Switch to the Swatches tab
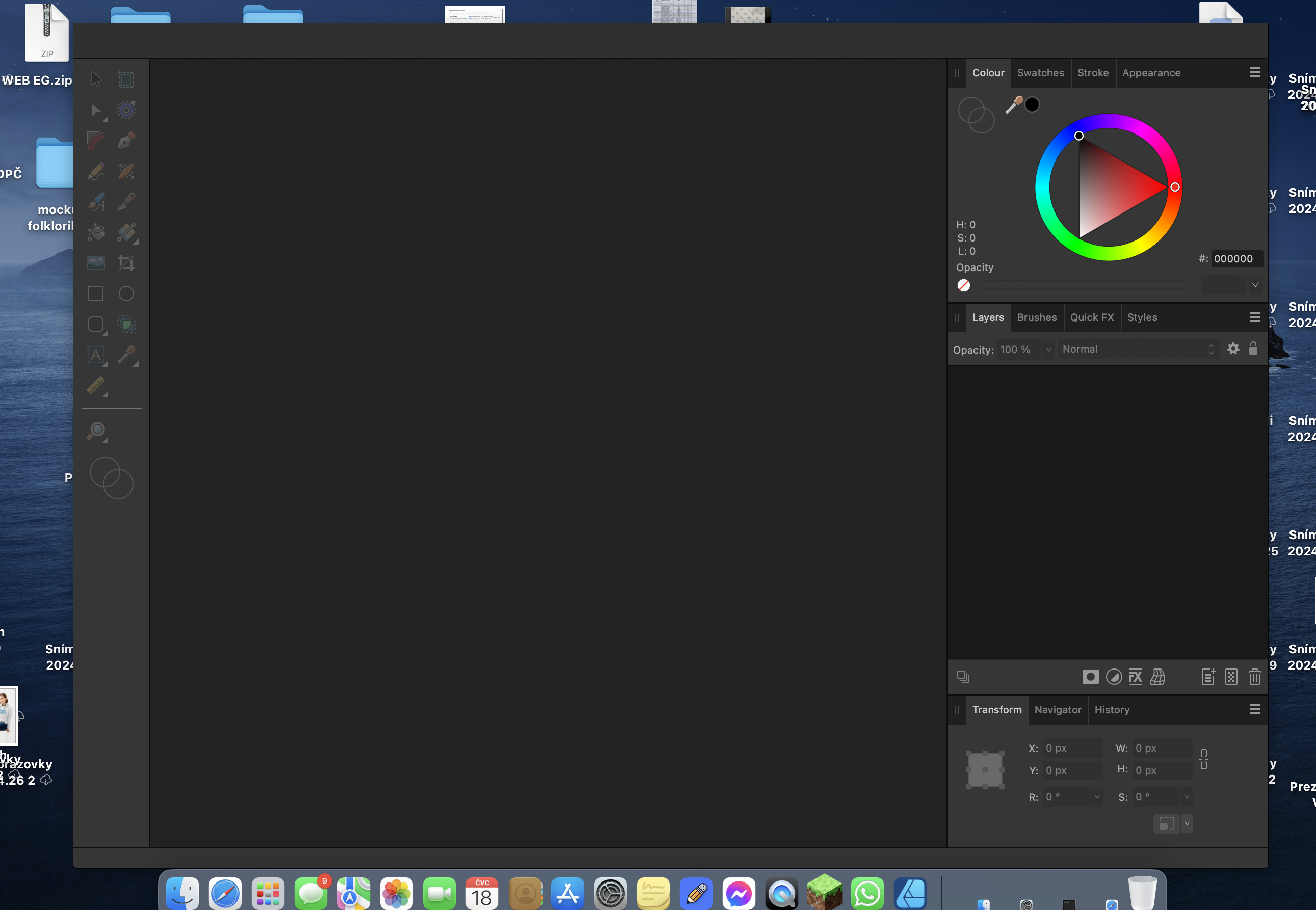The width and height of the screenshot is (1316, 910). 1040,73
